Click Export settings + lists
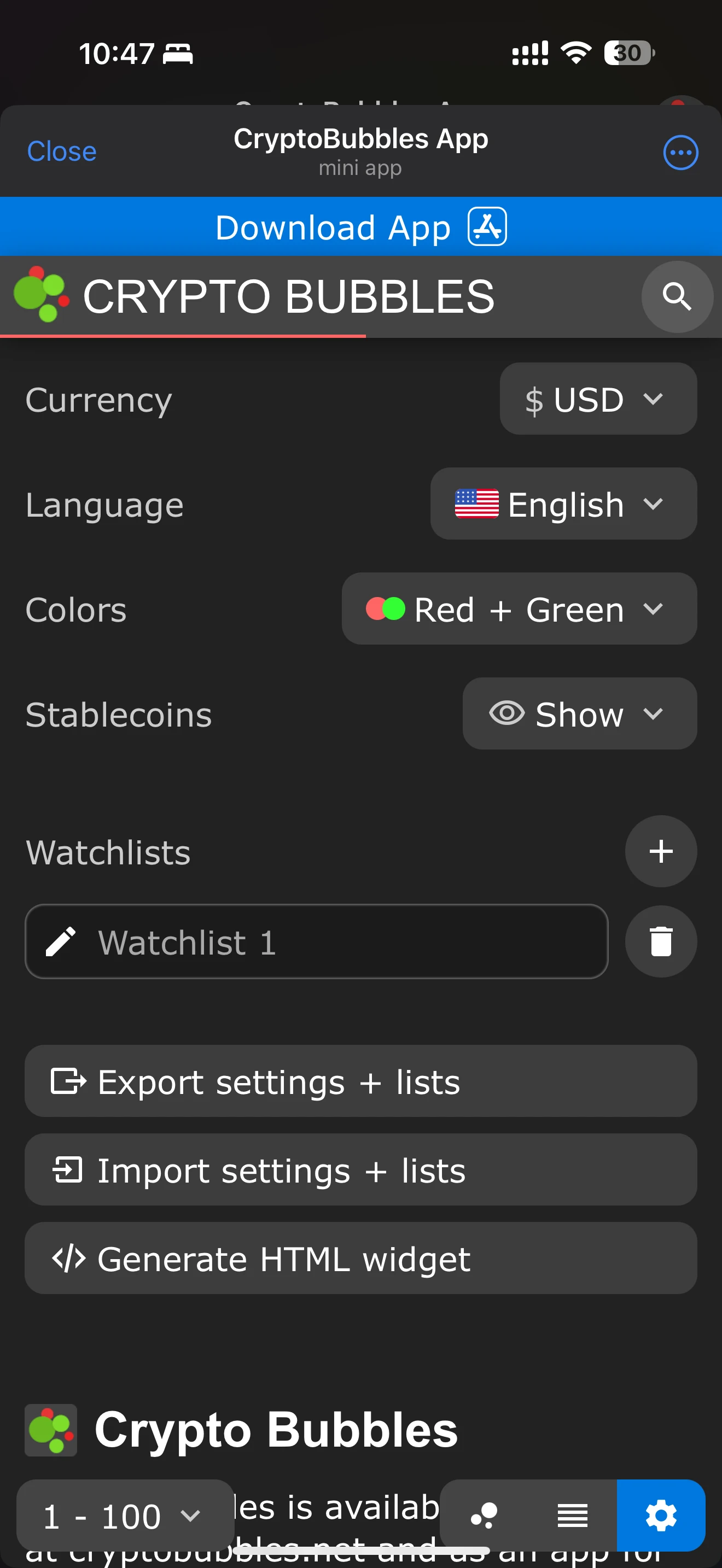This screenshot has height=1568, width=722. 360,1081
